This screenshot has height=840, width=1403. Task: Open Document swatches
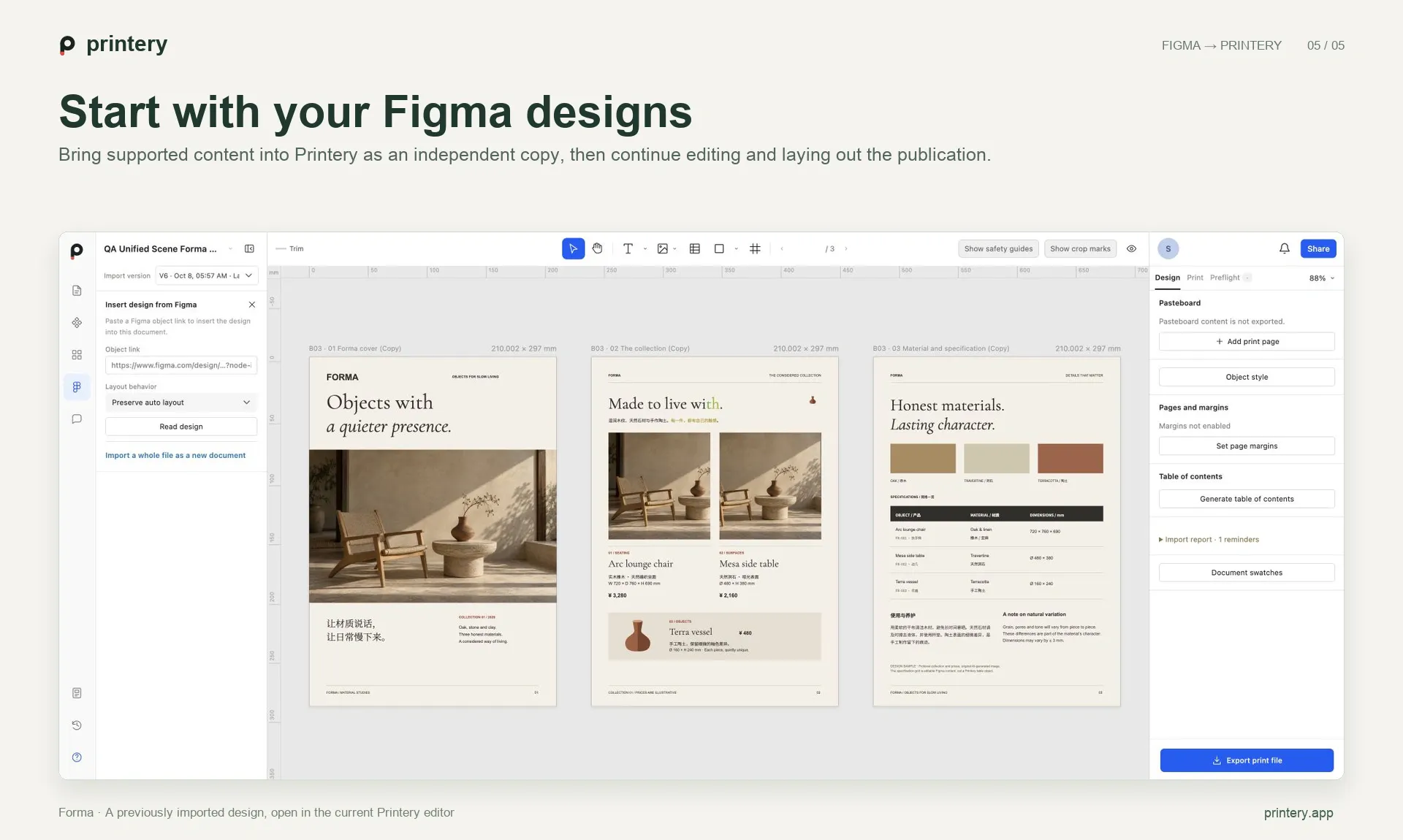pos(1247,573)
